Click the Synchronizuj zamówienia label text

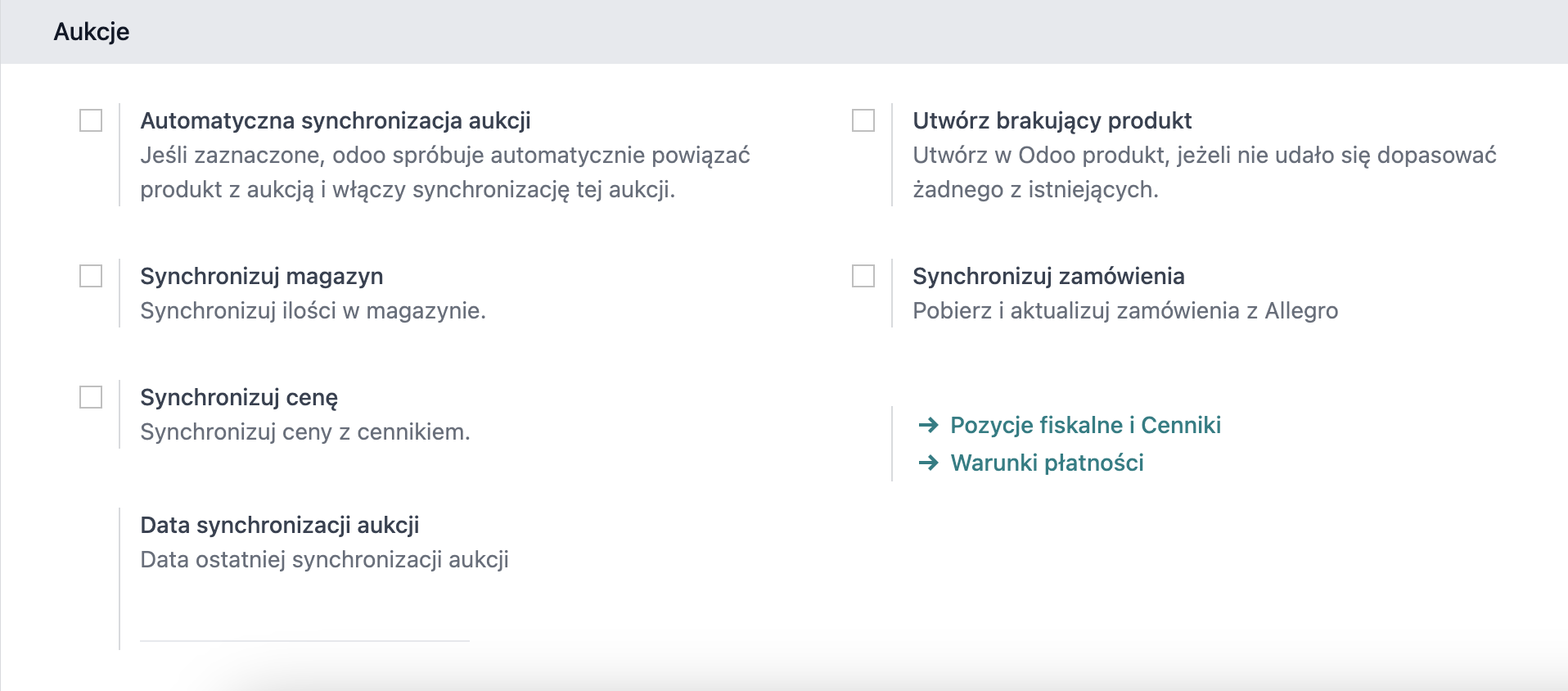[x=1048, y=276]
